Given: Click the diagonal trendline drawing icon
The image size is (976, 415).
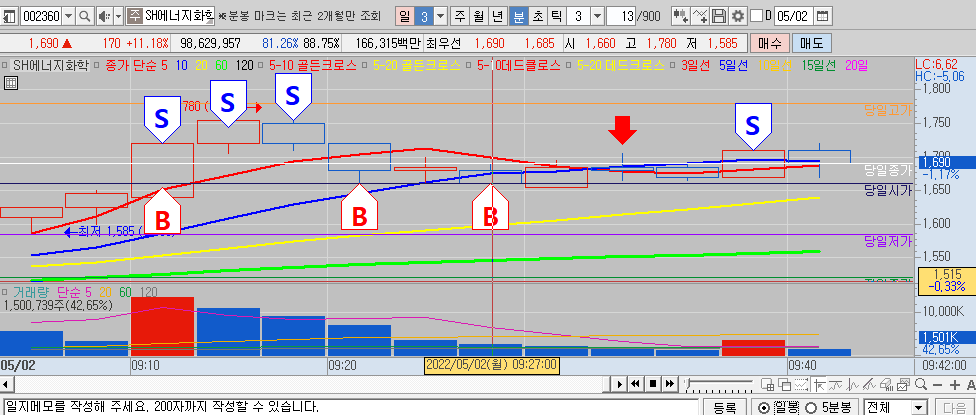Looking at the screenshot, I should point(870,385).
